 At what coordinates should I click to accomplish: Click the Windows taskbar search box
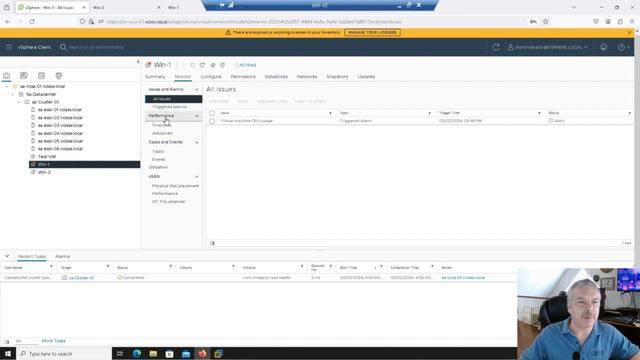point(64,353)
